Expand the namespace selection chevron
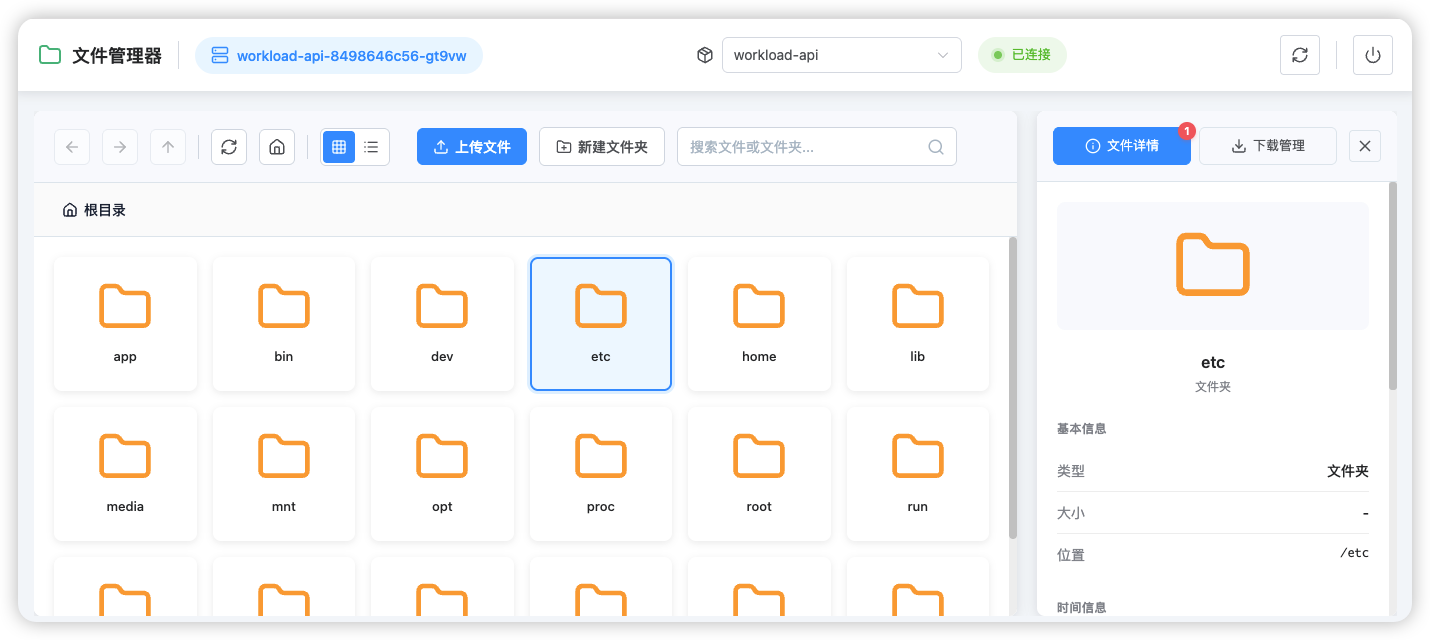Image resolution: width=1430 pixels, height=640 pixels. pos(941,55)
